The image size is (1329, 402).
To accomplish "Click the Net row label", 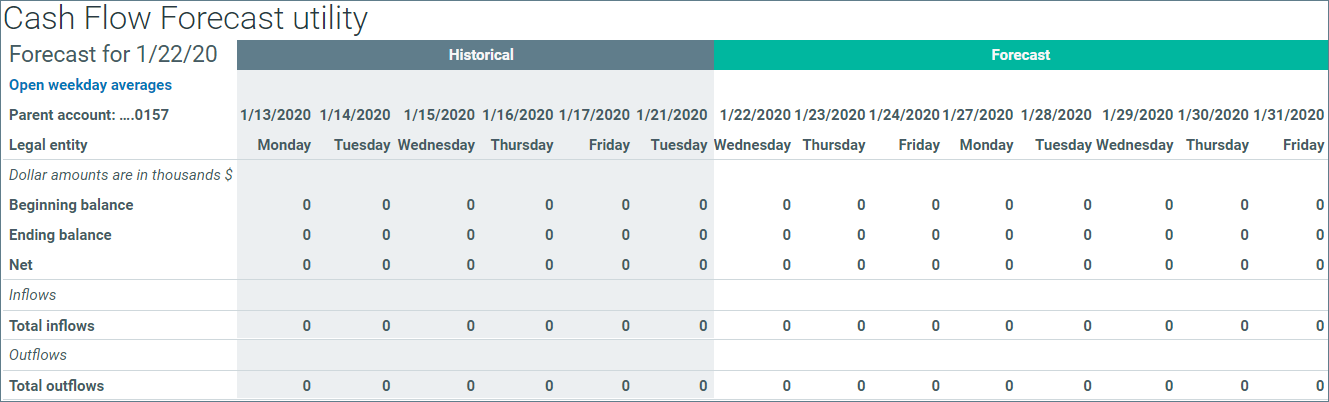I will tap(20, 265).
